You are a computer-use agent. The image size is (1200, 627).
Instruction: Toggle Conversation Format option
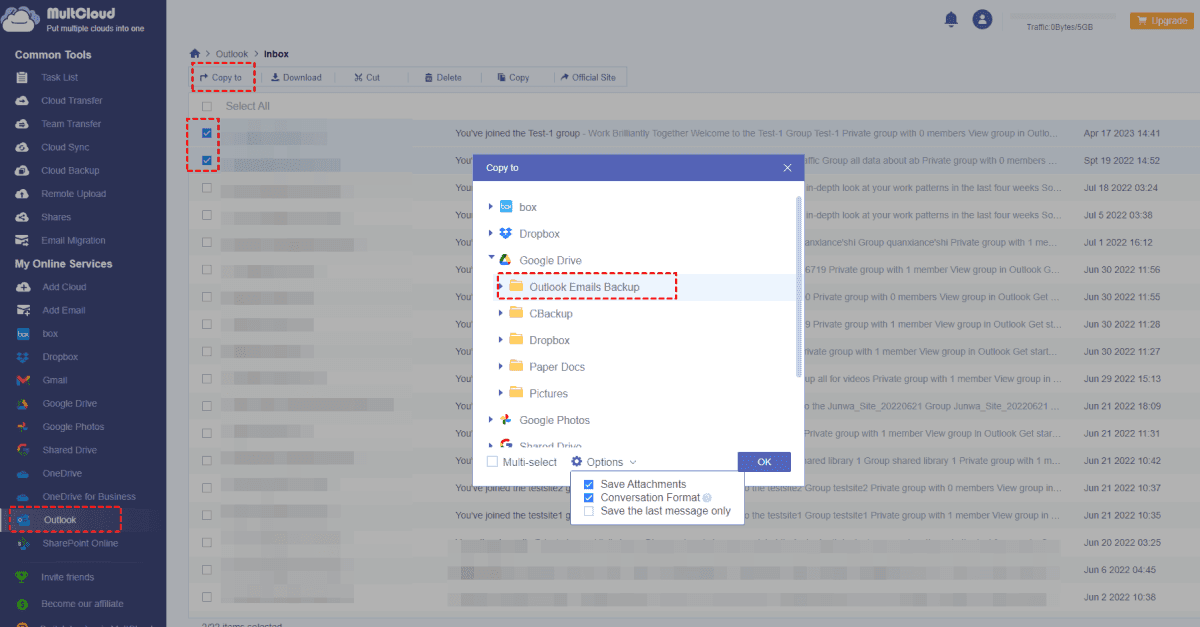coord(589,498)
